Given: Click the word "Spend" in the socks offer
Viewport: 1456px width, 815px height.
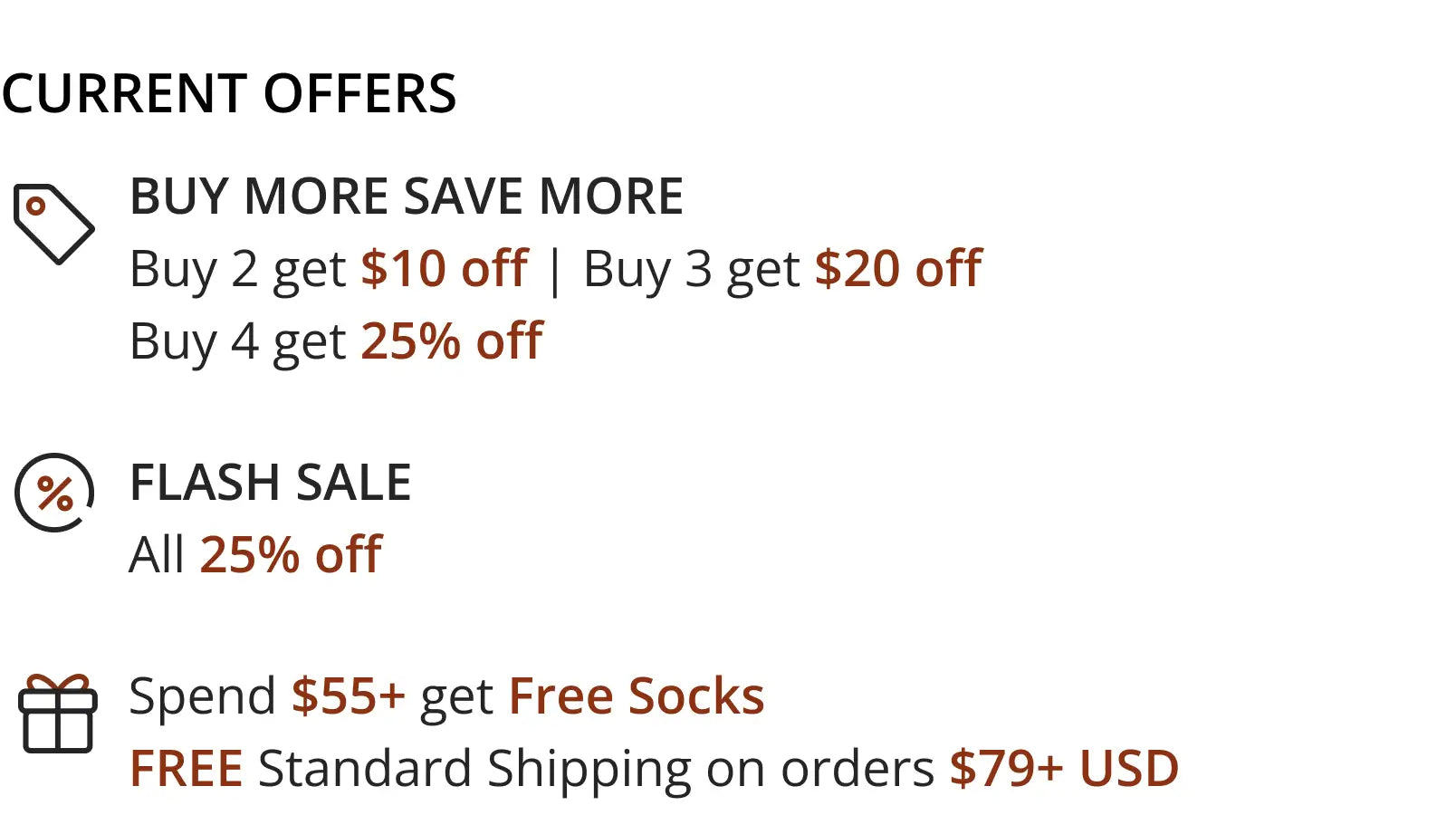Looking at the screenshot, I should pyautogui.click(x=202, y=696).
